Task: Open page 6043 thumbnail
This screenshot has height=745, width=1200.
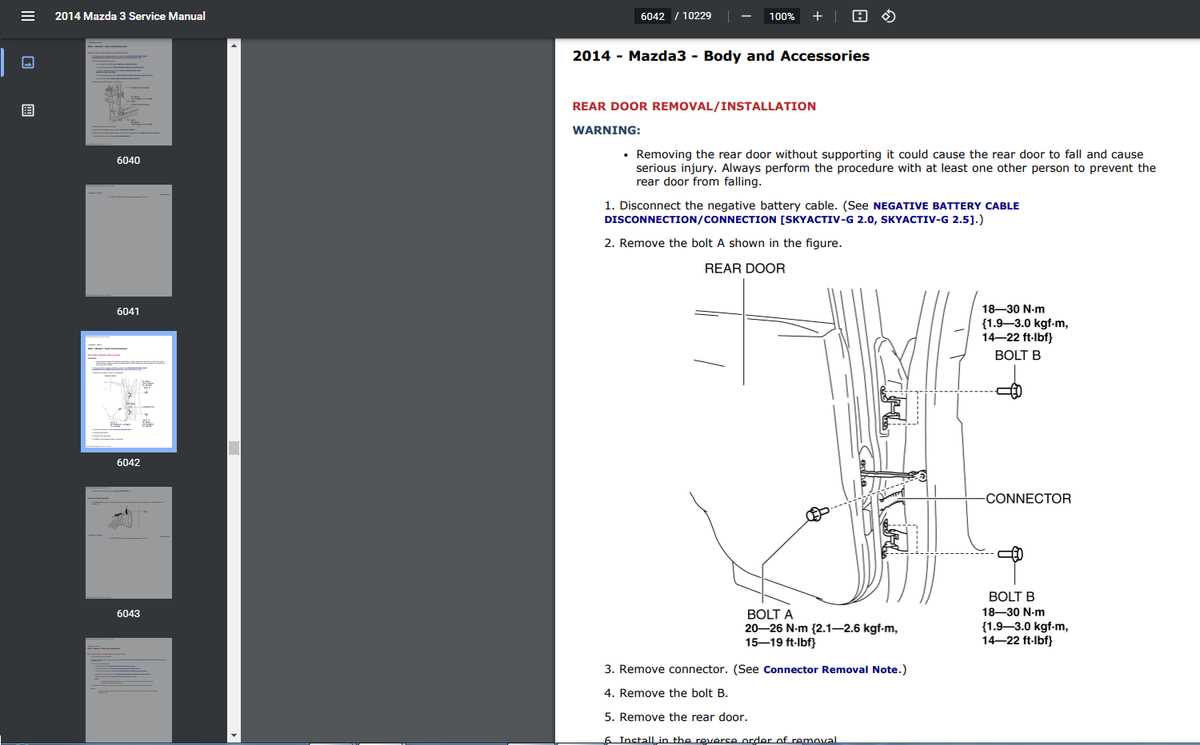Action: click(128, 543)
